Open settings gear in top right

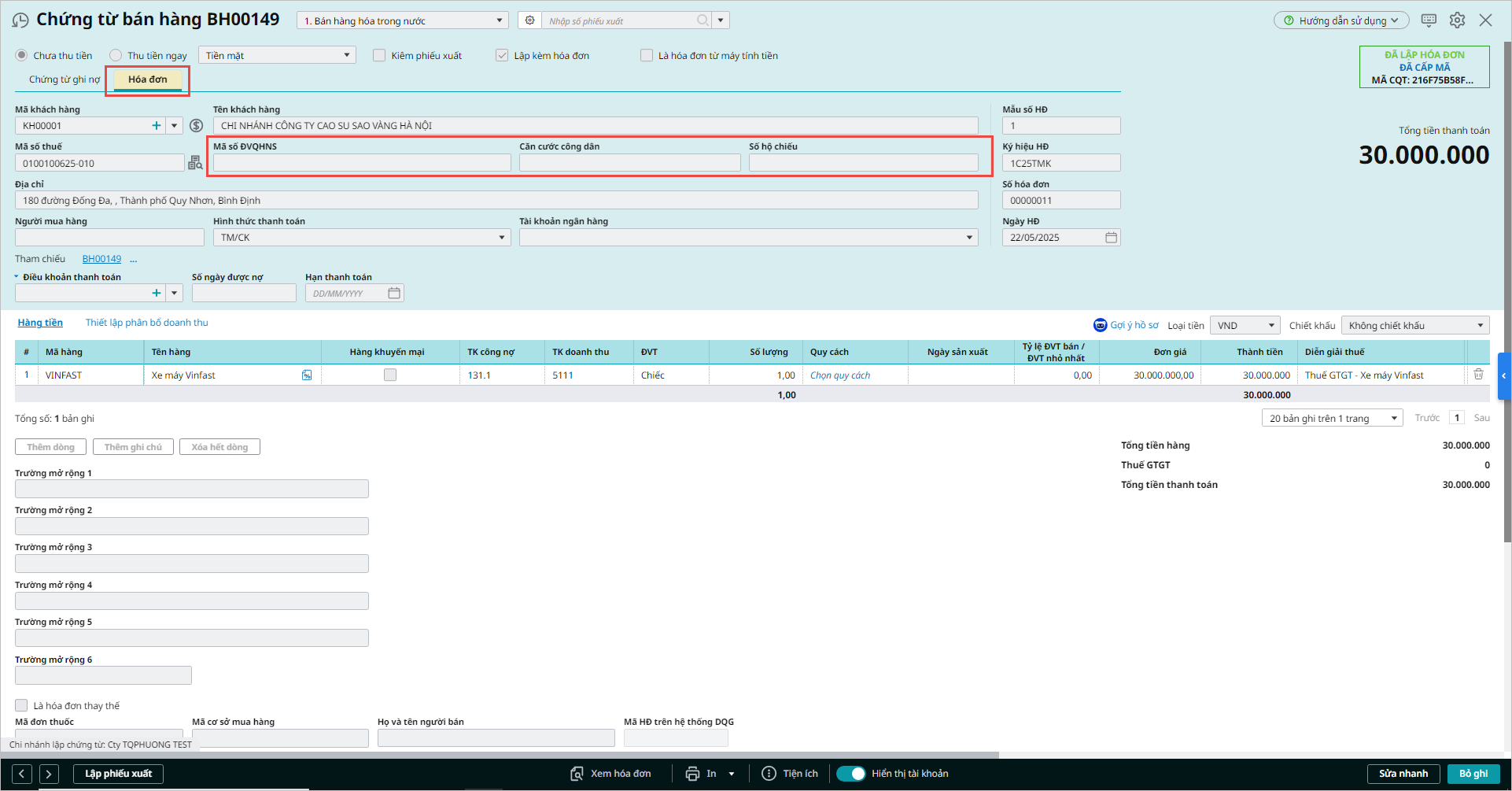coord(1457,20)
